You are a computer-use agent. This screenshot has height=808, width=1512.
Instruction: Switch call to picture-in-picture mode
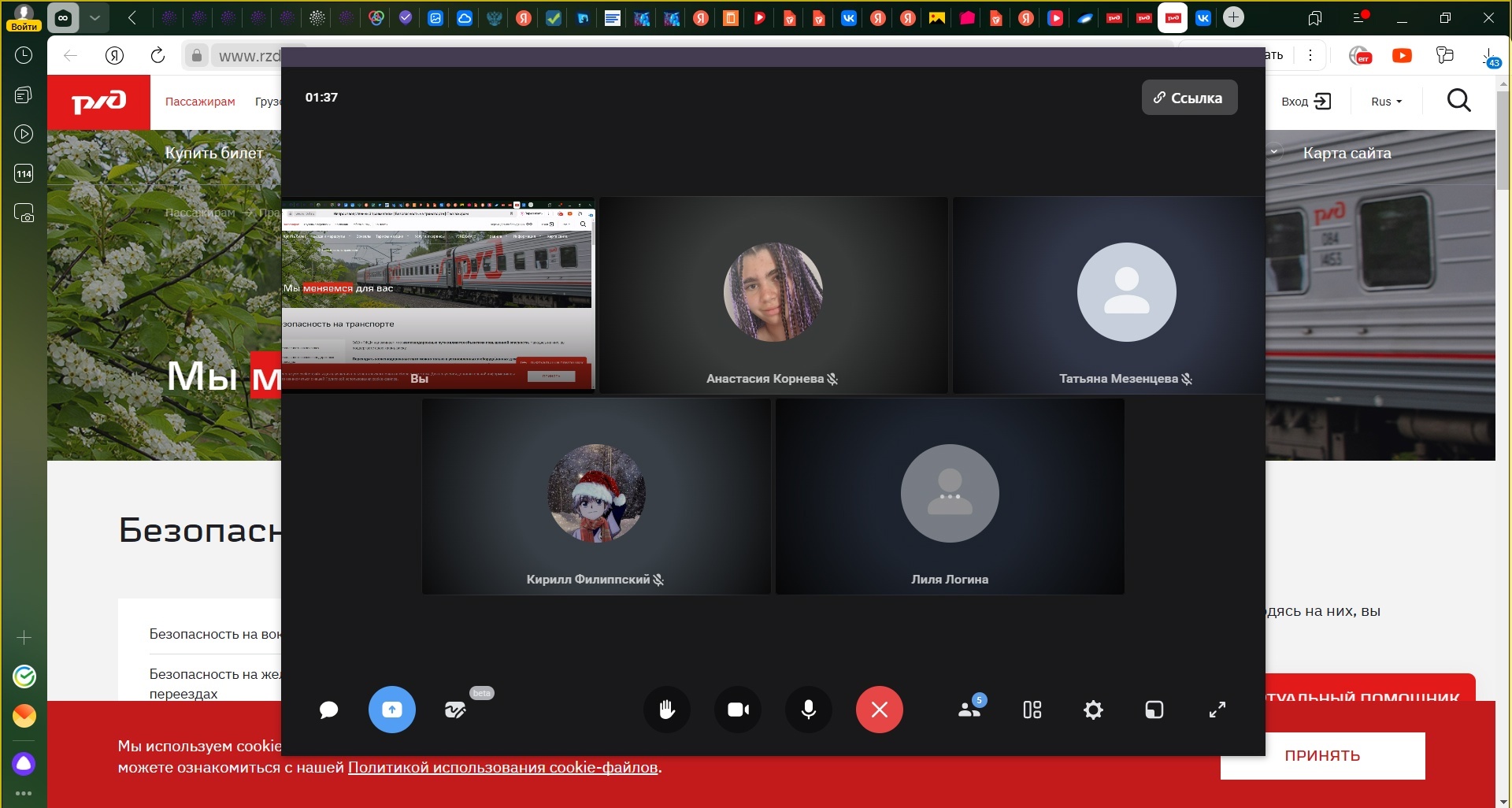(1154, 710)
